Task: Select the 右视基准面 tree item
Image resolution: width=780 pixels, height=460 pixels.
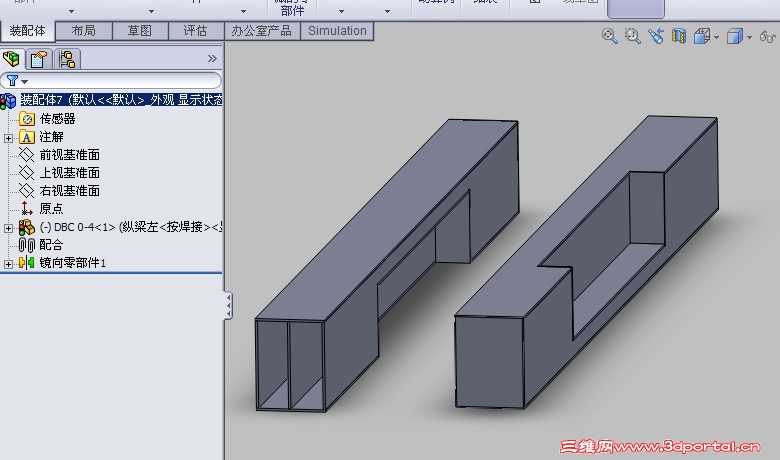Action: [70, 190]
